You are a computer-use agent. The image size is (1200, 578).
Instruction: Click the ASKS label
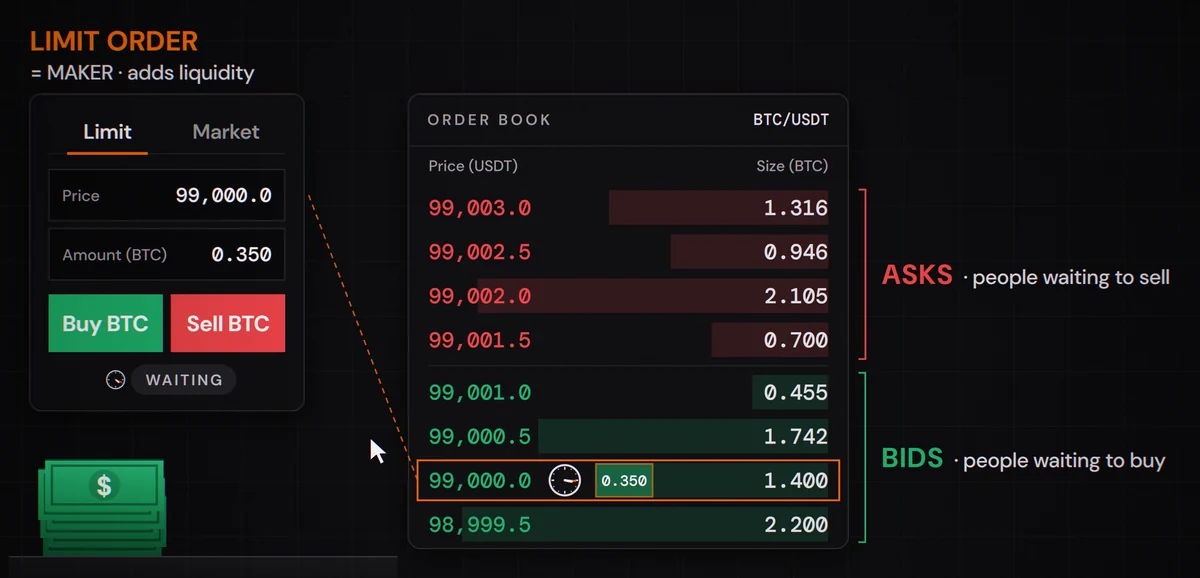(917, 275)
